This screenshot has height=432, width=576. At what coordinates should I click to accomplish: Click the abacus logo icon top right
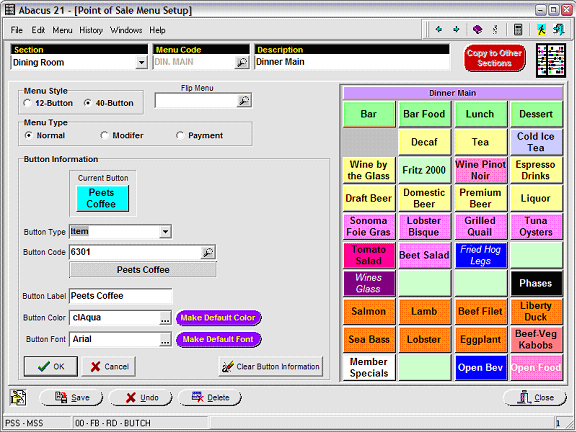(551, 60)
